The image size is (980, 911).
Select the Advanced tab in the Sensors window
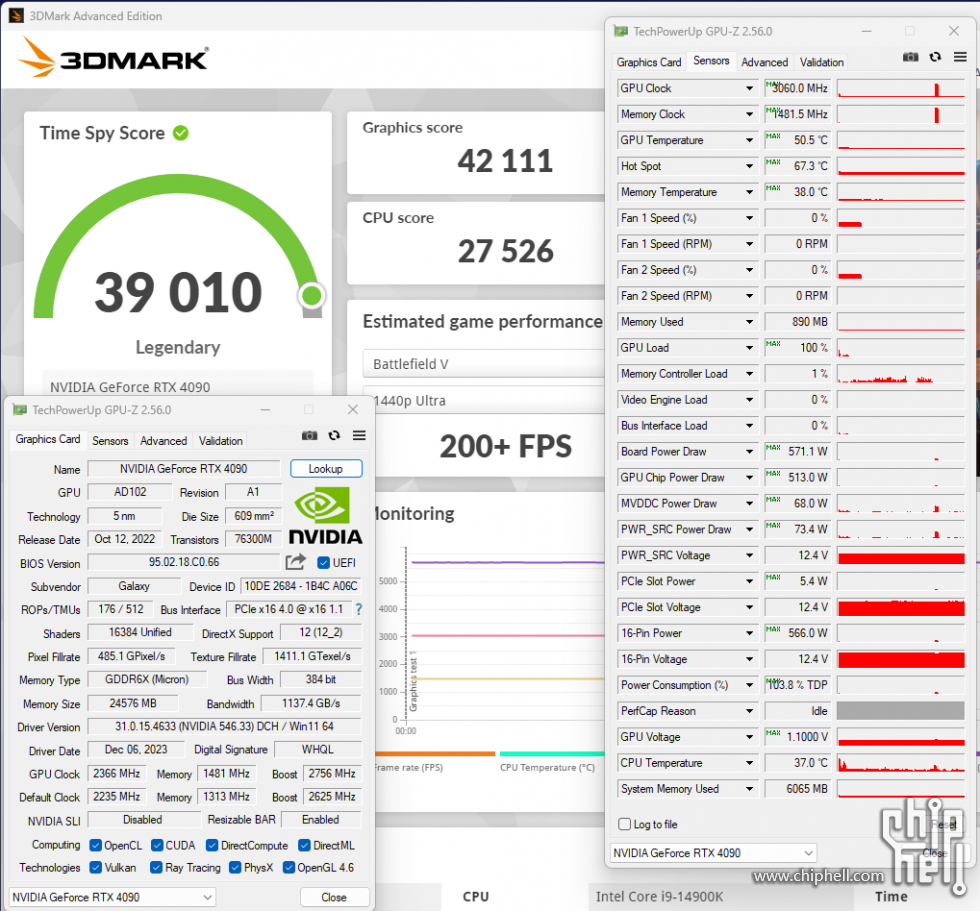click(x=764, y=62)
